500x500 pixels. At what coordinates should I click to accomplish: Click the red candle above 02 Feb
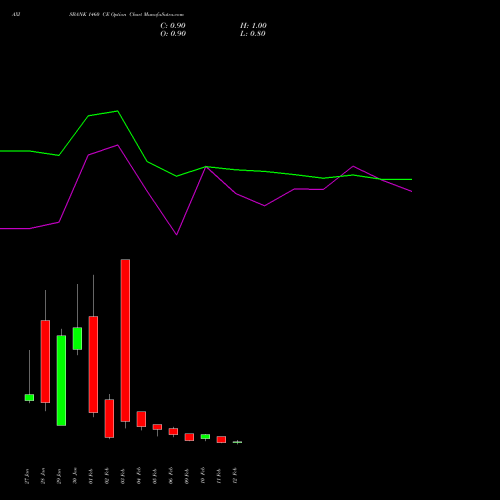[109, 418]
